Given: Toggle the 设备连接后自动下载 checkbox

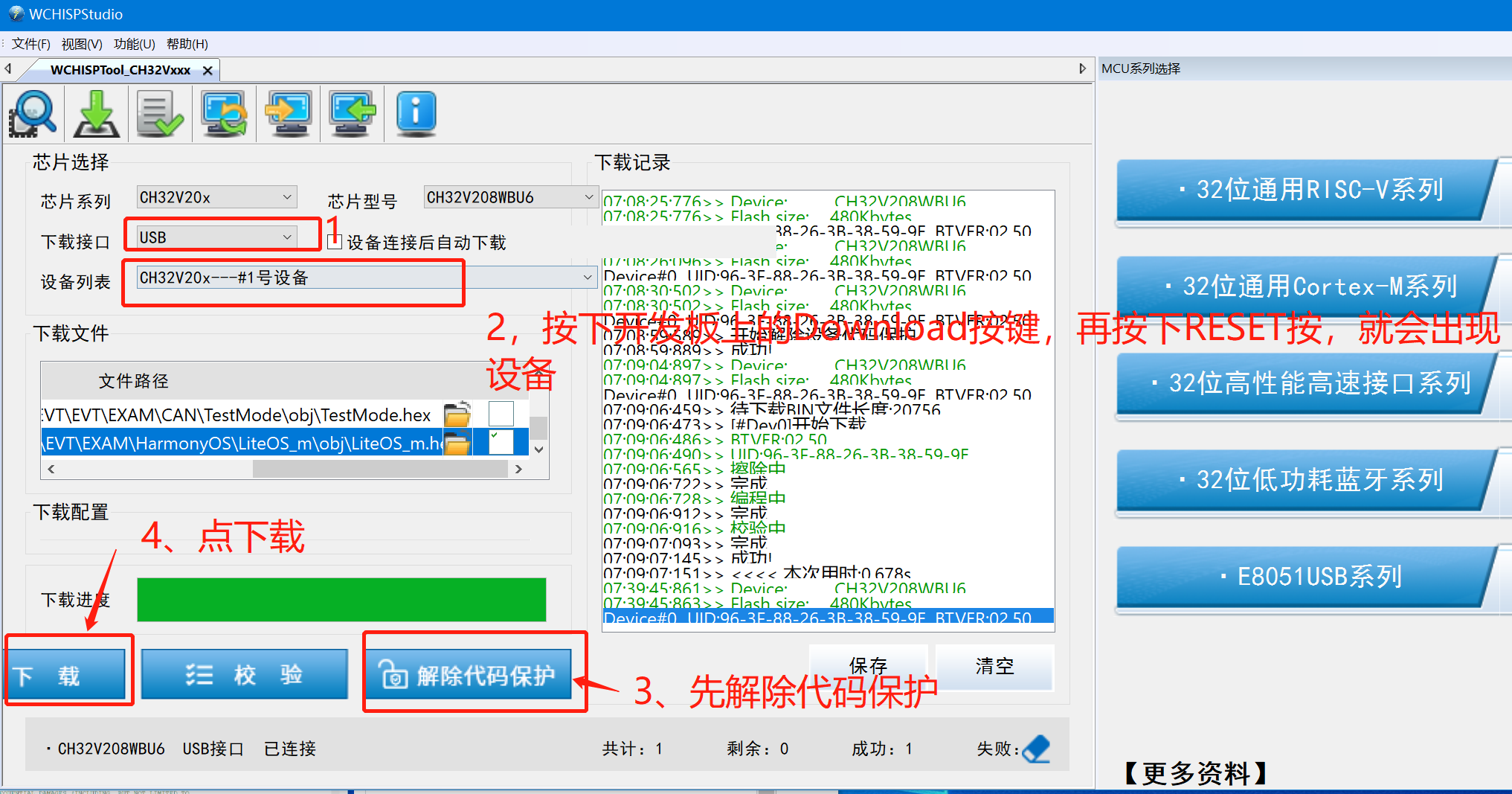Looking at the screenshot, I should (335, 241).
